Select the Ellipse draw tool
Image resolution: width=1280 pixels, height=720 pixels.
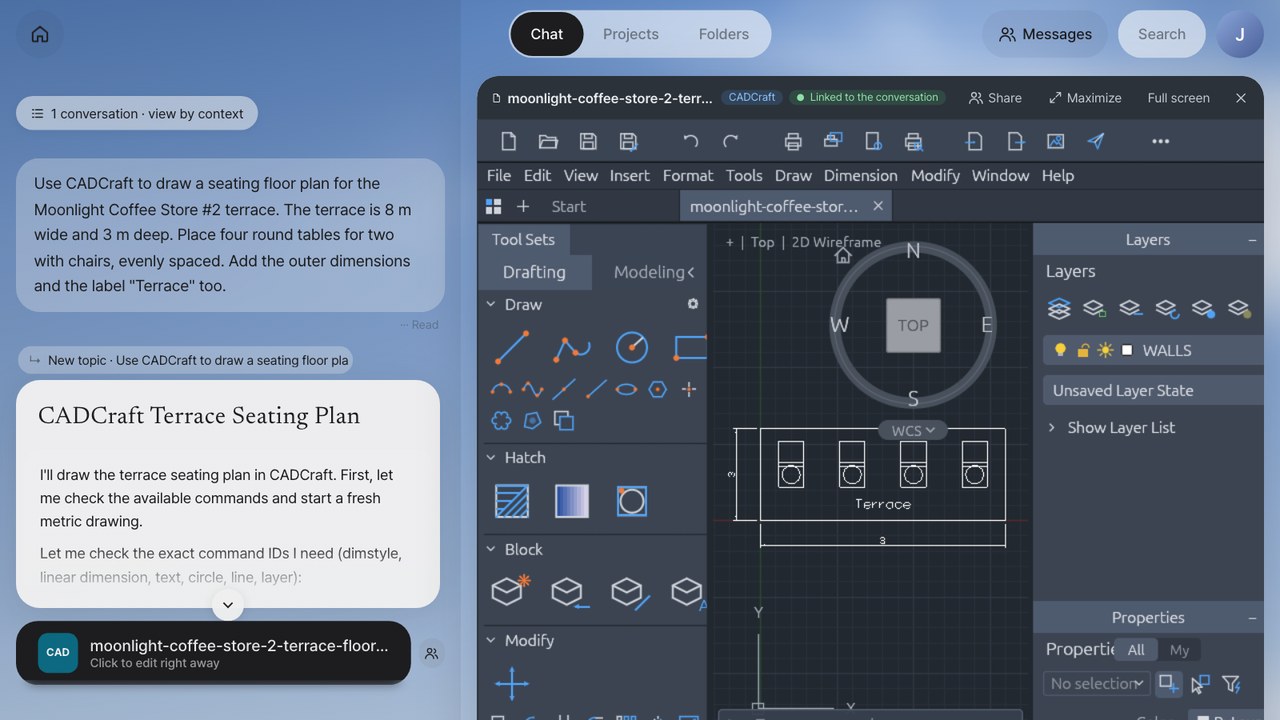[626, 389]
